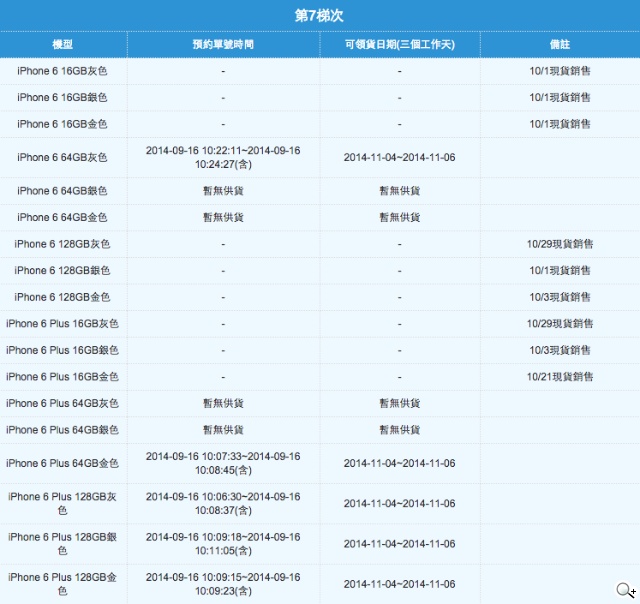Click pickup date for iPhone 6 Plus 128GB金色
This screenshot has width=640, height=604.
coord(400,584)
